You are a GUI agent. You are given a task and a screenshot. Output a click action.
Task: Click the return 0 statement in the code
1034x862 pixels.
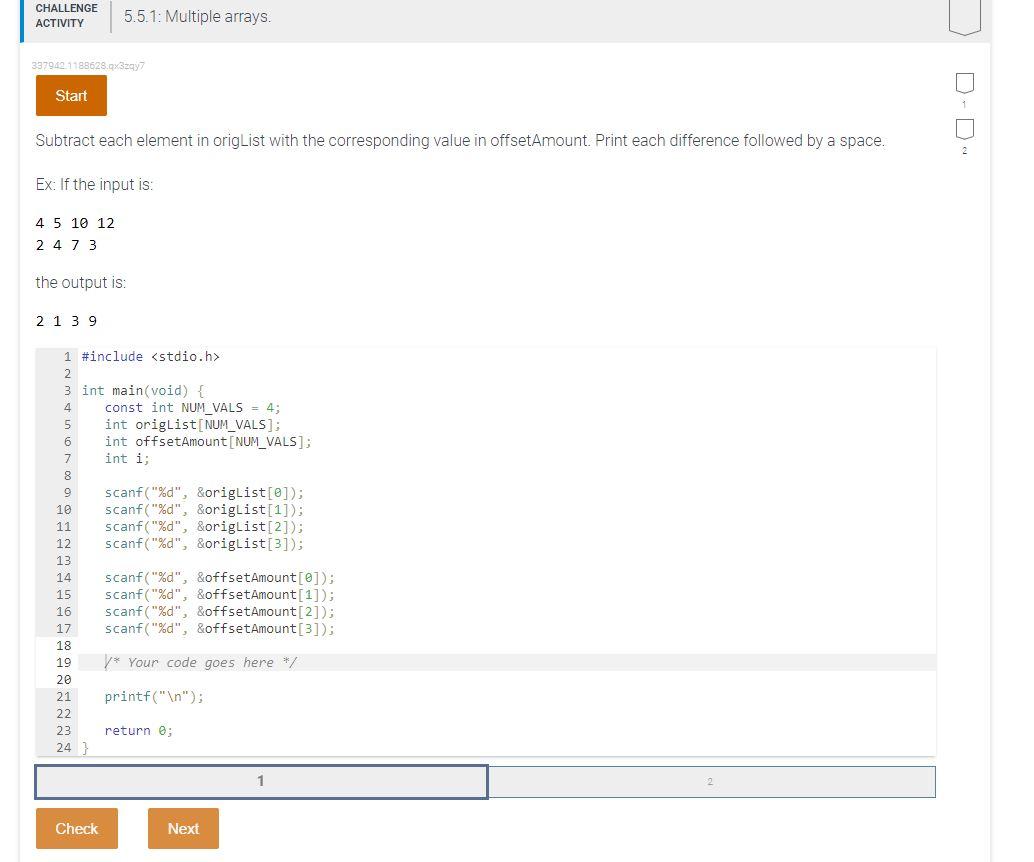[x=138, y=730]
